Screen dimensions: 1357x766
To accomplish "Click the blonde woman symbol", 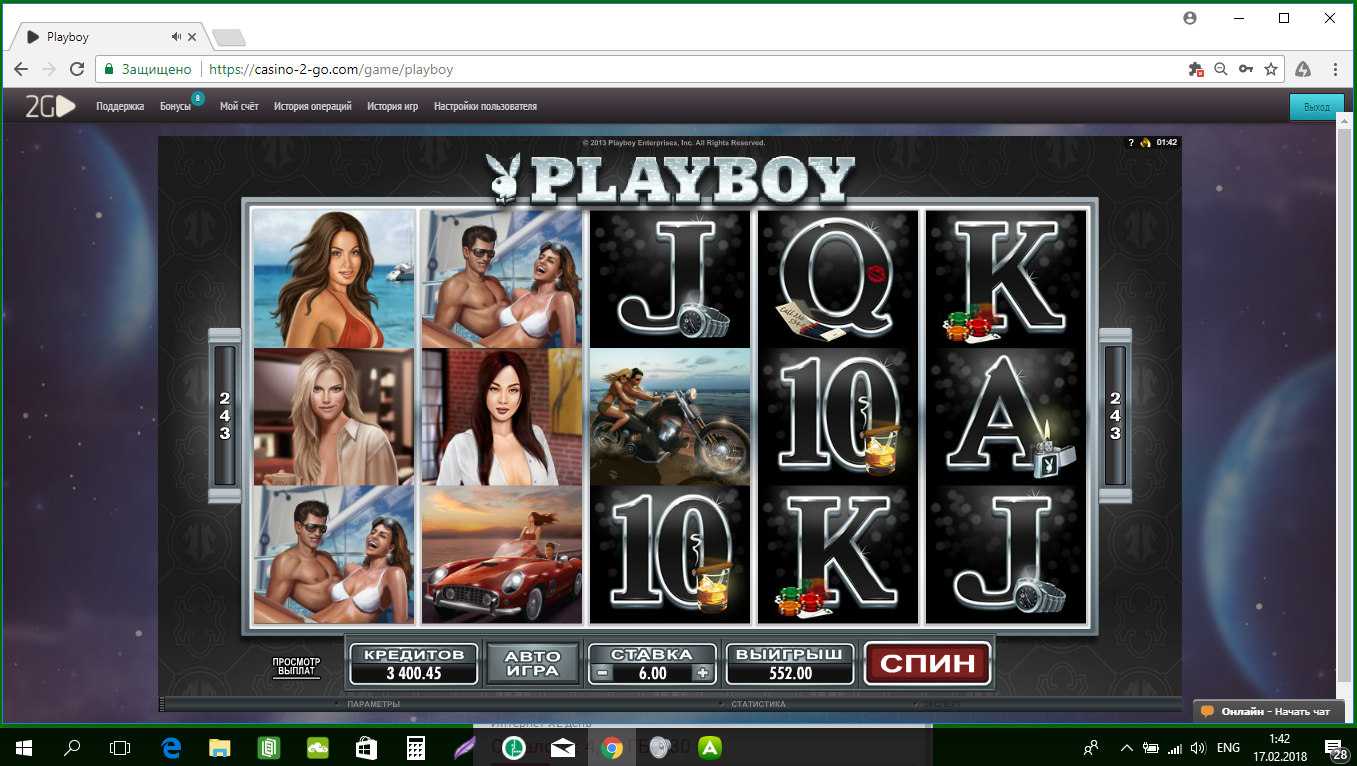I will point(334,417).
